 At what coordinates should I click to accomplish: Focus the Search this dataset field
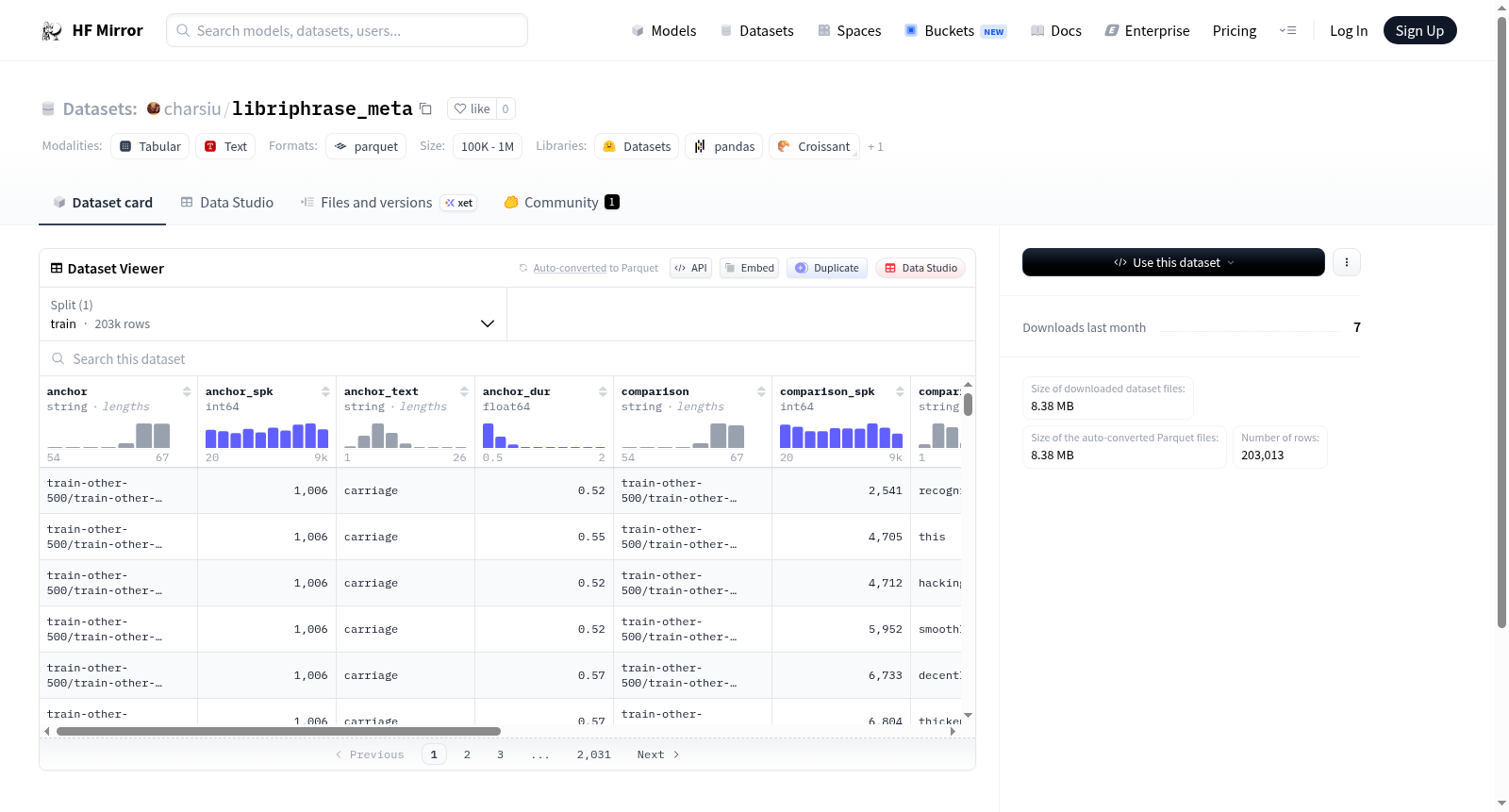click(x=507, y=359)
